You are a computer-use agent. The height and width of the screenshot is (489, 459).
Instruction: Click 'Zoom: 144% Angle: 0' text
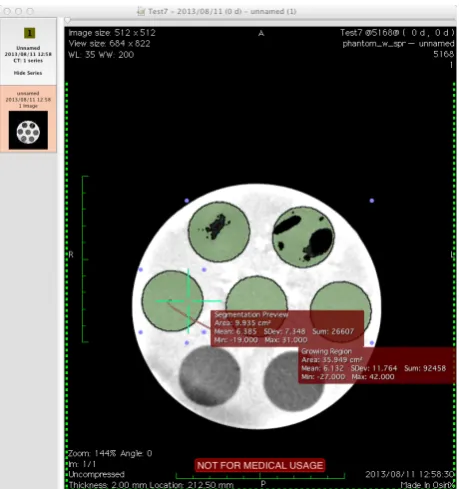tap(110, 453)
